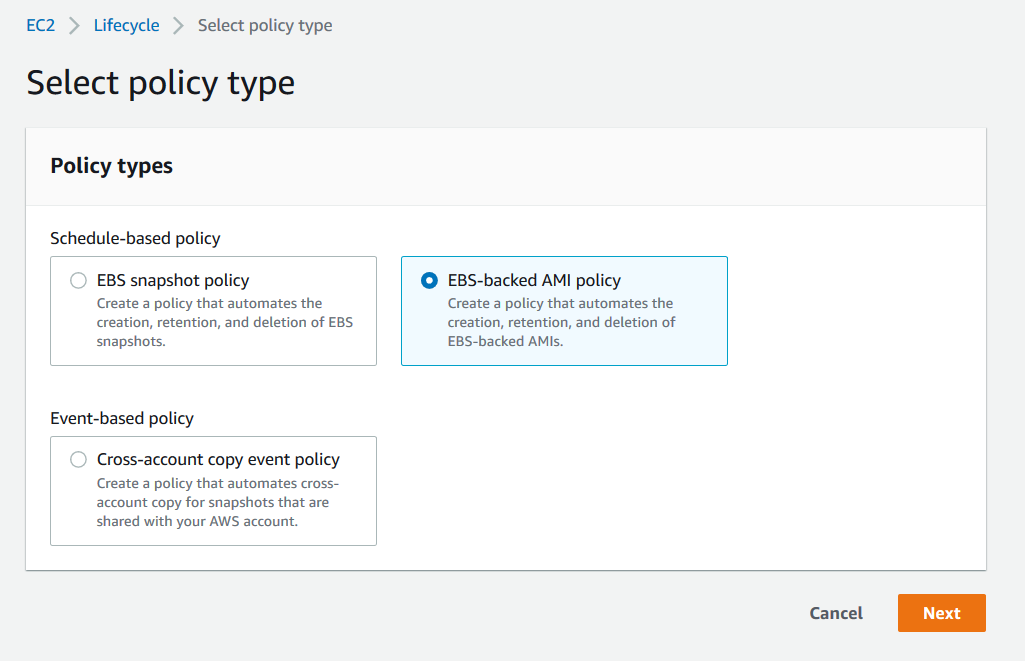Viewport: 1025px width, 661px height.
Task: Click the Next button to proceed
Action: 941,613
